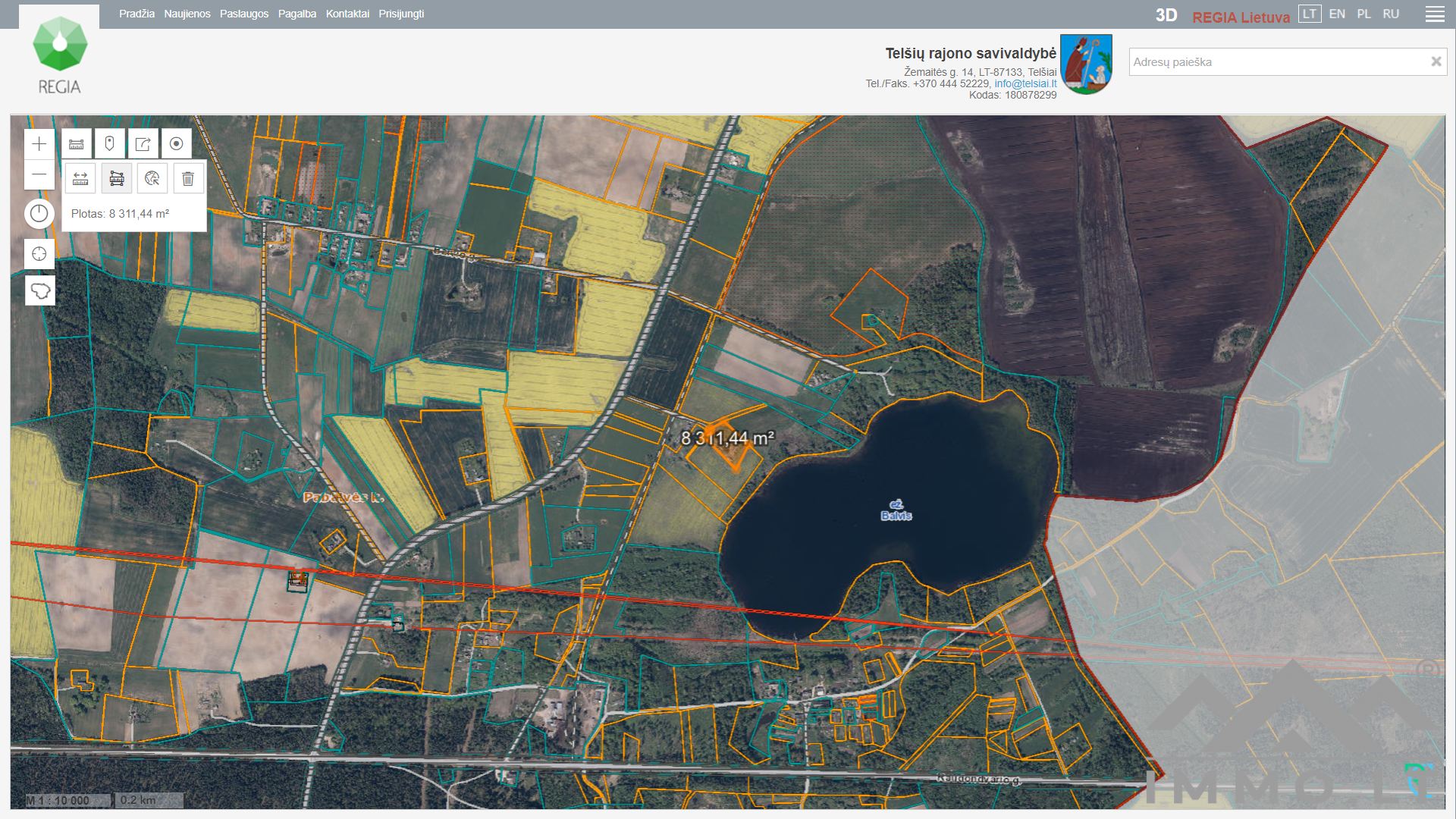Screen dimensions: 1456x819
Task: Click the globe with cursor tool
Action: 152,179
